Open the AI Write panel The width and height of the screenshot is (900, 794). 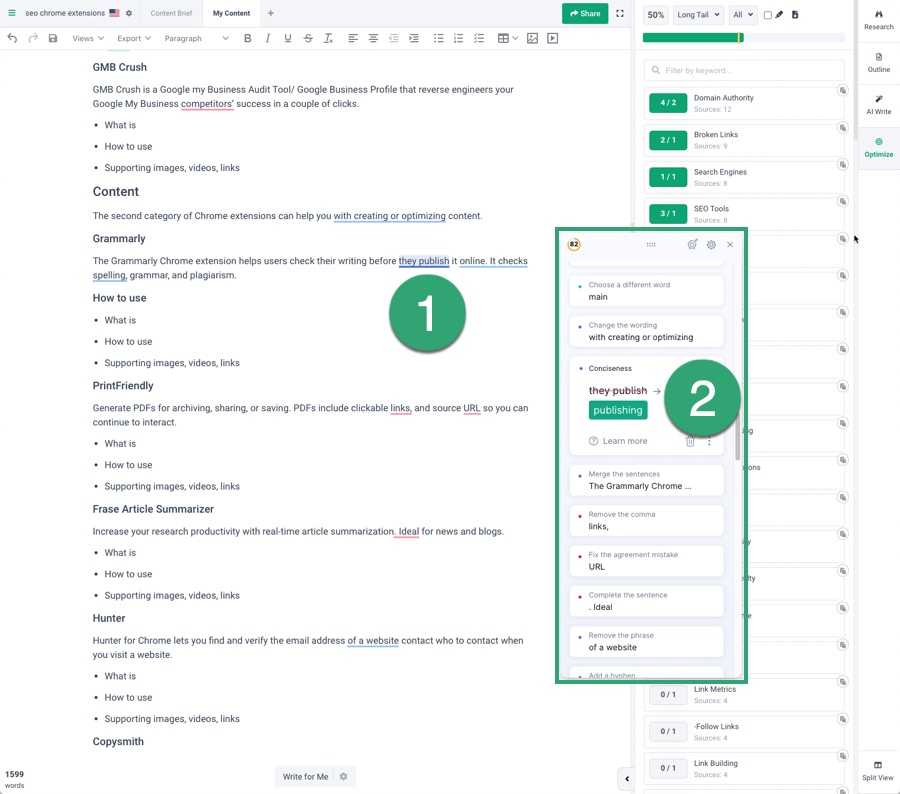878,105
